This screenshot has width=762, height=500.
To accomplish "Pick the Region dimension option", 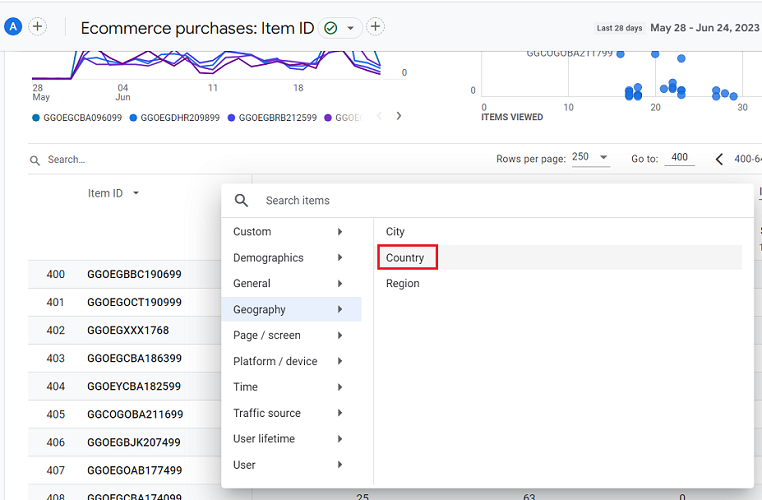I will coord(403,284).
